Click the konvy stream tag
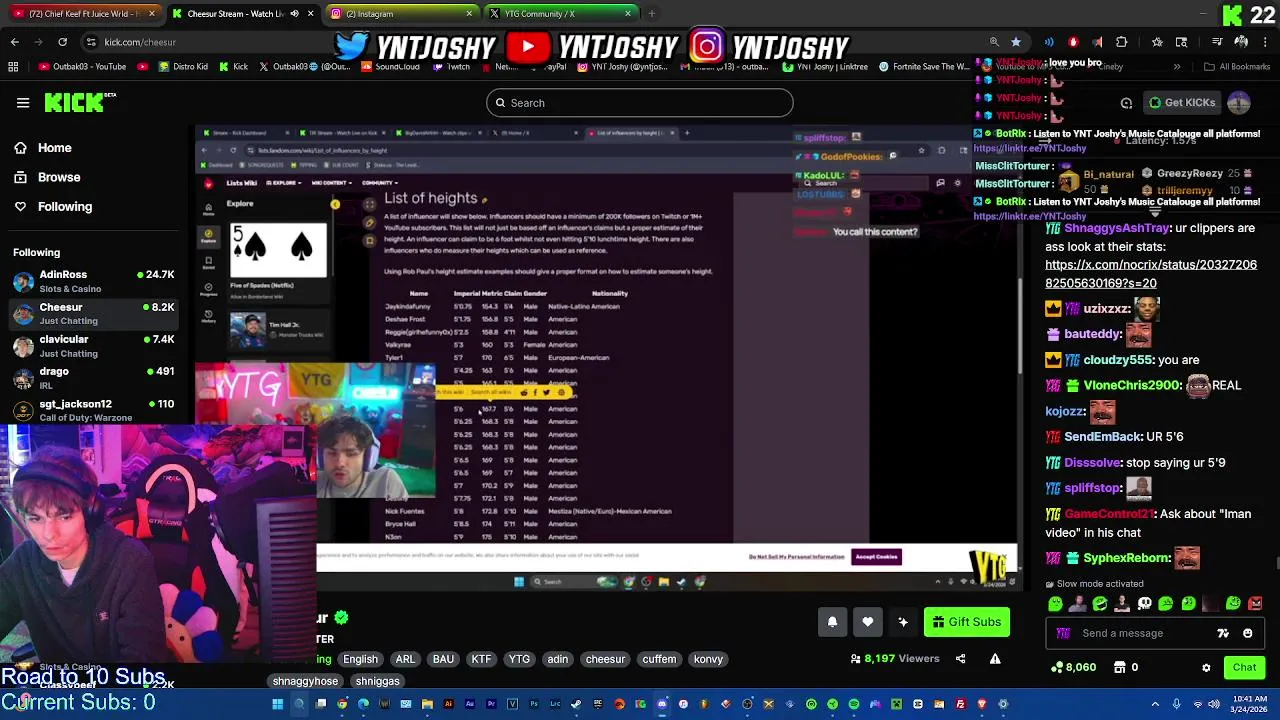Image resolution: width=1280 pixels, height=720 pixels. 708,659
